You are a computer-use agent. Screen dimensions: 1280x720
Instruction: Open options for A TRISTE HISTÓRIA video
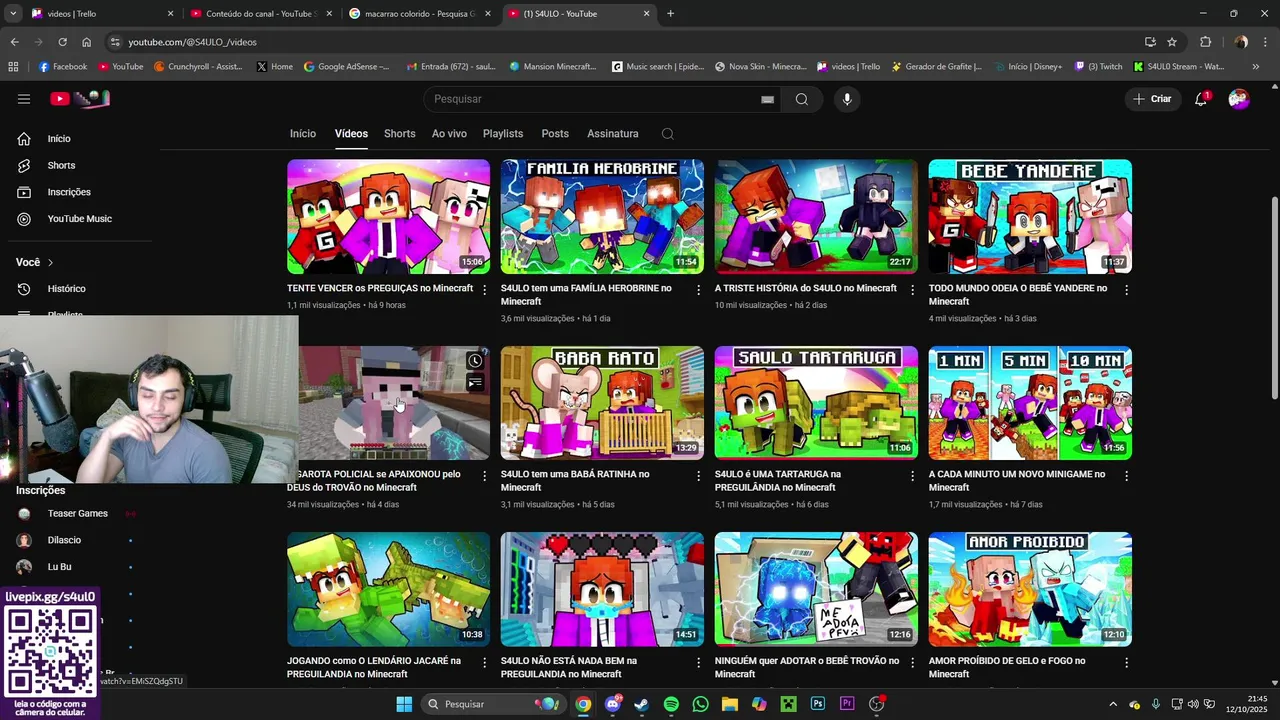(x=912, y=289)
